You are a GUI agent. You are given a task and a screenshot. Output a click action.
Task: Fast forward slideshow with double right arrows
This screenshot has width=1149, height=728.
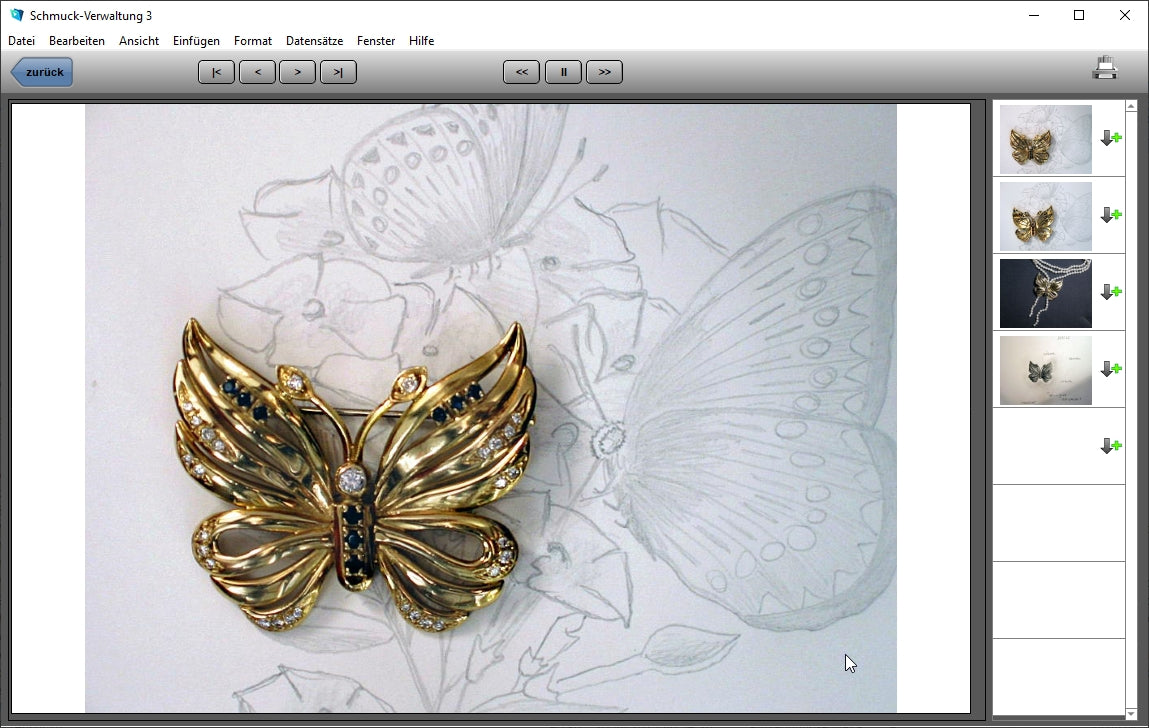pos(604,72)
